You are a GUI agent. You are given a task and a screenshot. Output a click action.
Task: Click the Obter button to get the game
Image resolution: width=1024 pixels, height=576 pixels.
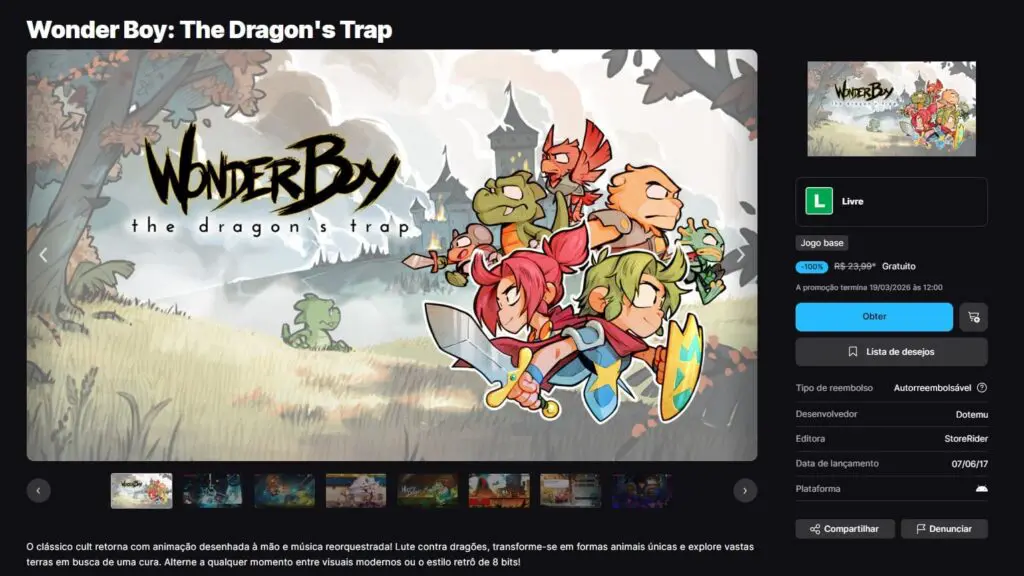(874, 317)
